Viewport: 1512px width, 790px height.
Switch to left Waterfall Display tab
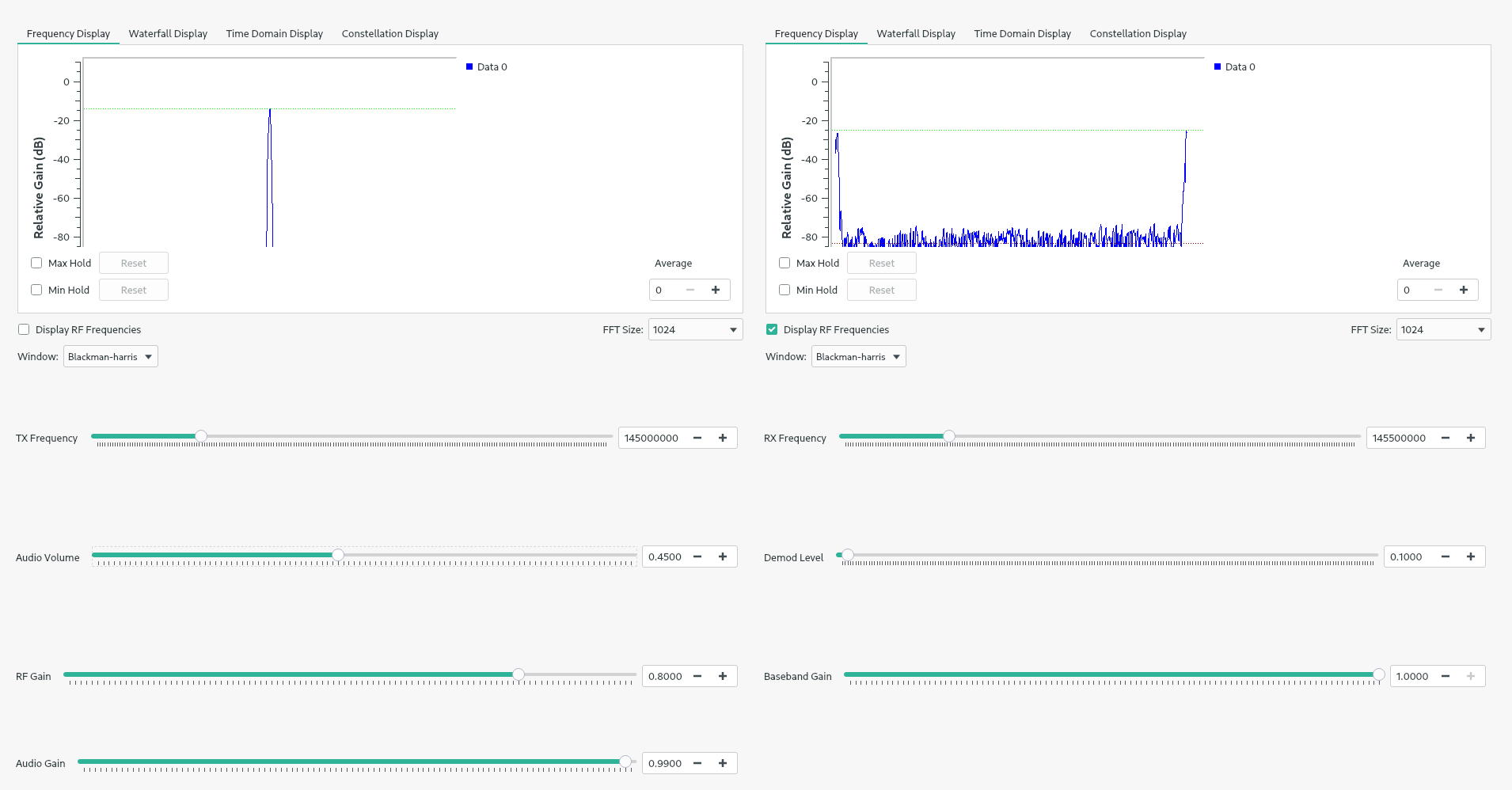tap(168, 33)
